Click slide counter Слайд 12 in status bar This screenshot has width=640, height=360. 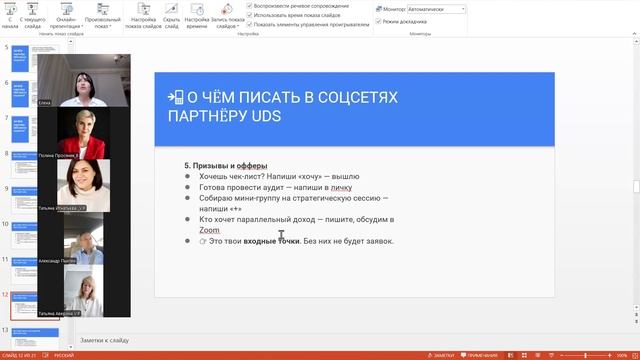tap(19, 356)
